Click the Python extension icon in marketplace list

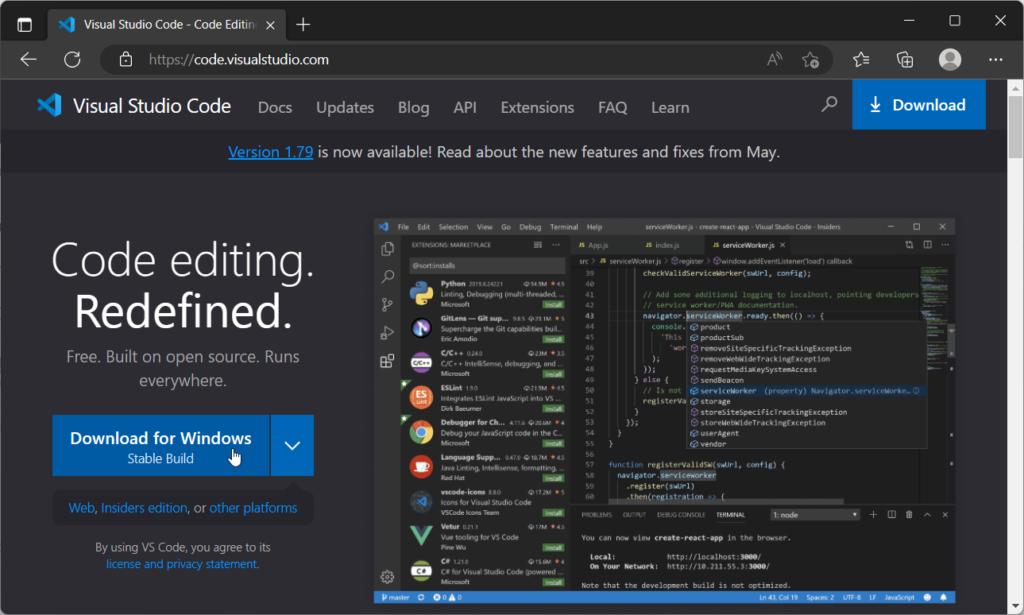pos(421,293)
